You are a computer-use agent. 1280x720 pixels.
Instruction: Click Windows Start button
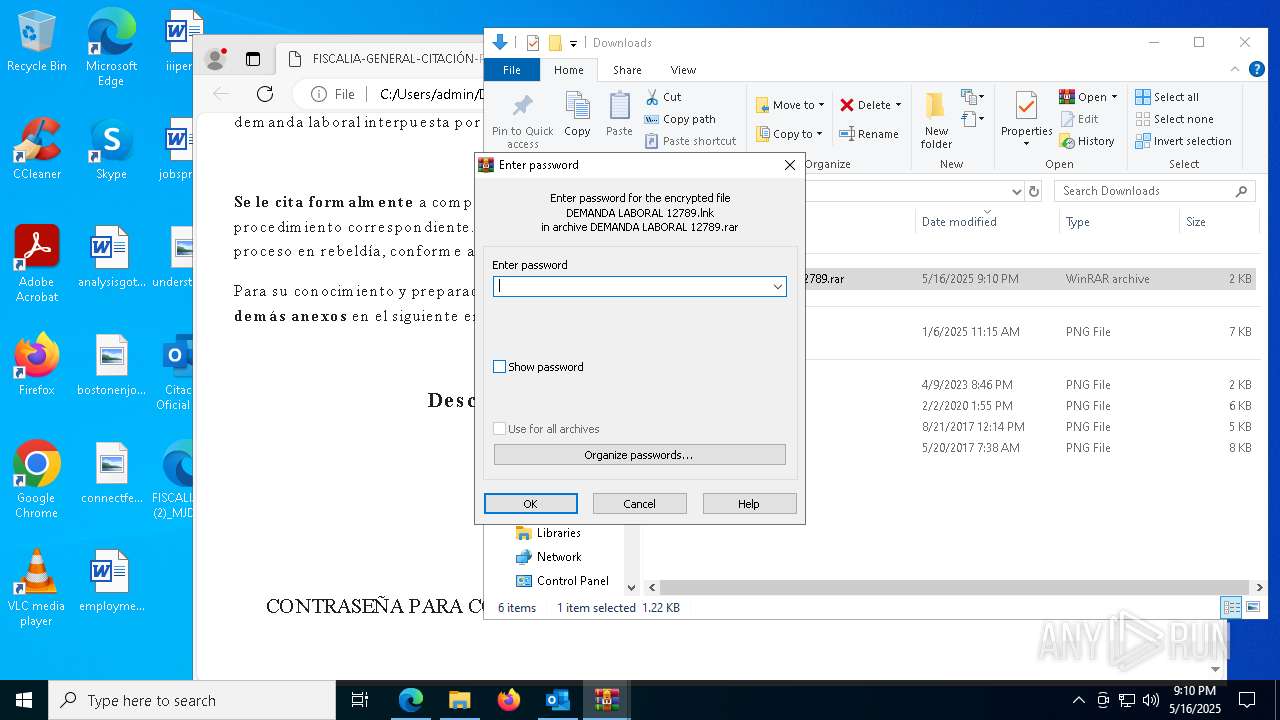click(24, 700)
